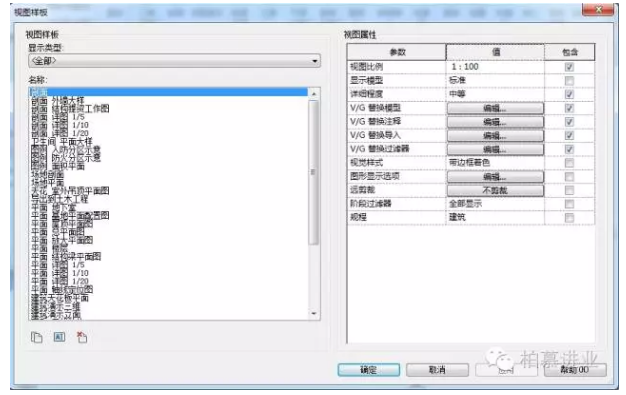
Task: Click the 值 column header
Action: (x=495, y=52)
